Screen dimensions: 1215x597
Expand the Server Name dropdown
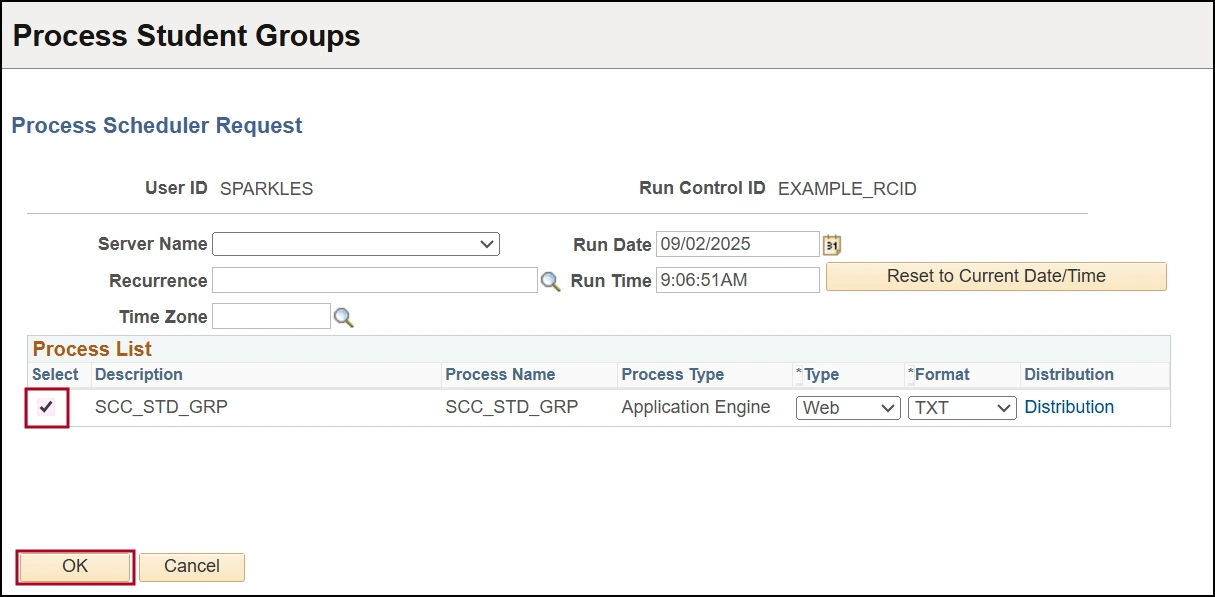click(356, 244)
